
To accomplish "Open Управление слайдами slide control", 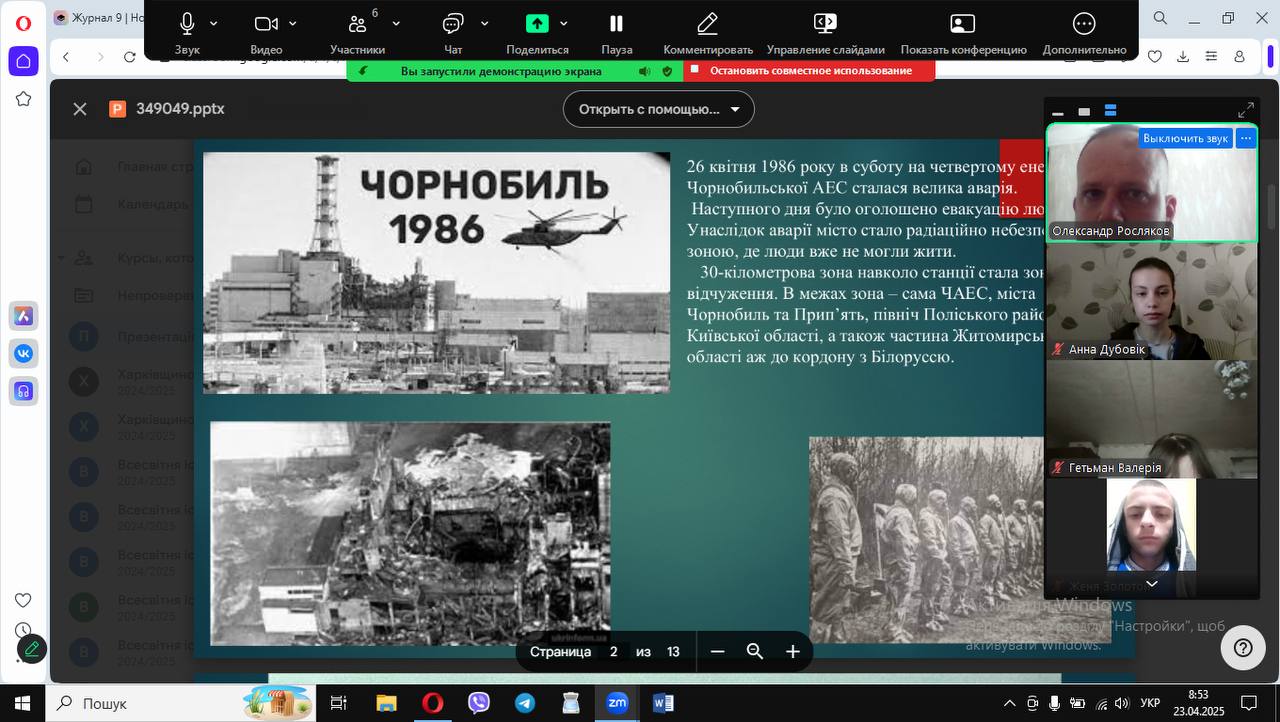I will (825, 32).
